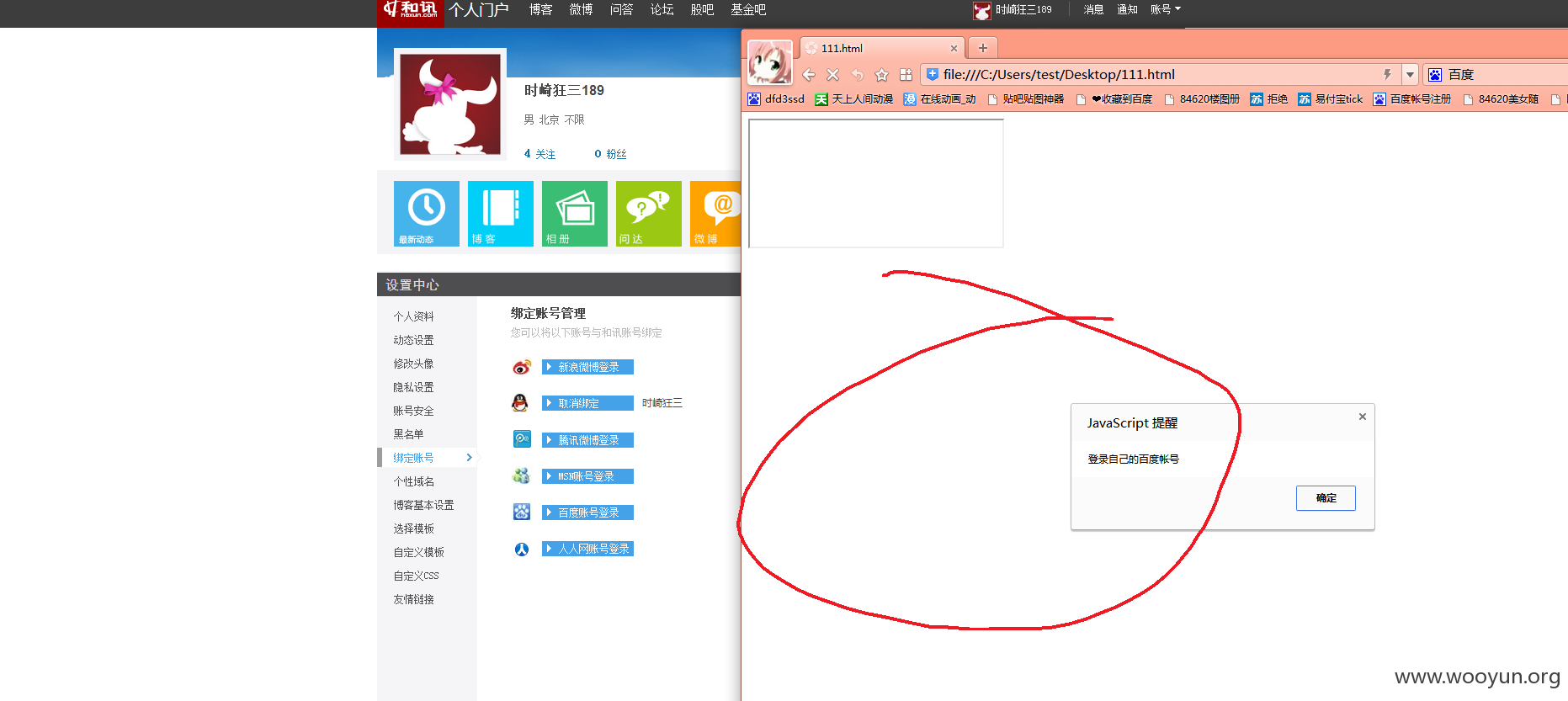Open the 最新动态 clock tile

pyautogui.click(x=427, y=214)
